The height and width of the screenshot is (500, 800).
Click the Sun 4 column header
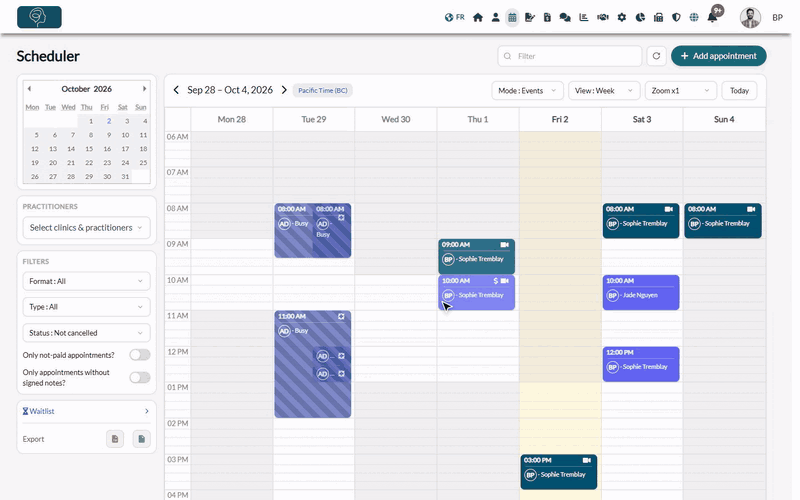(x=724, y=119)
